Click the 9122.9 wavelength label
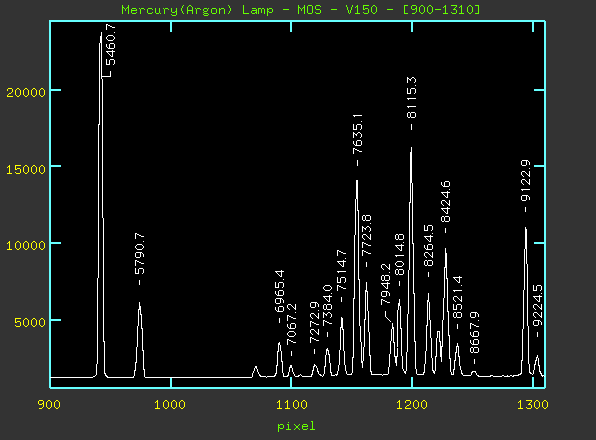The image size is (596, 440). 525,180
